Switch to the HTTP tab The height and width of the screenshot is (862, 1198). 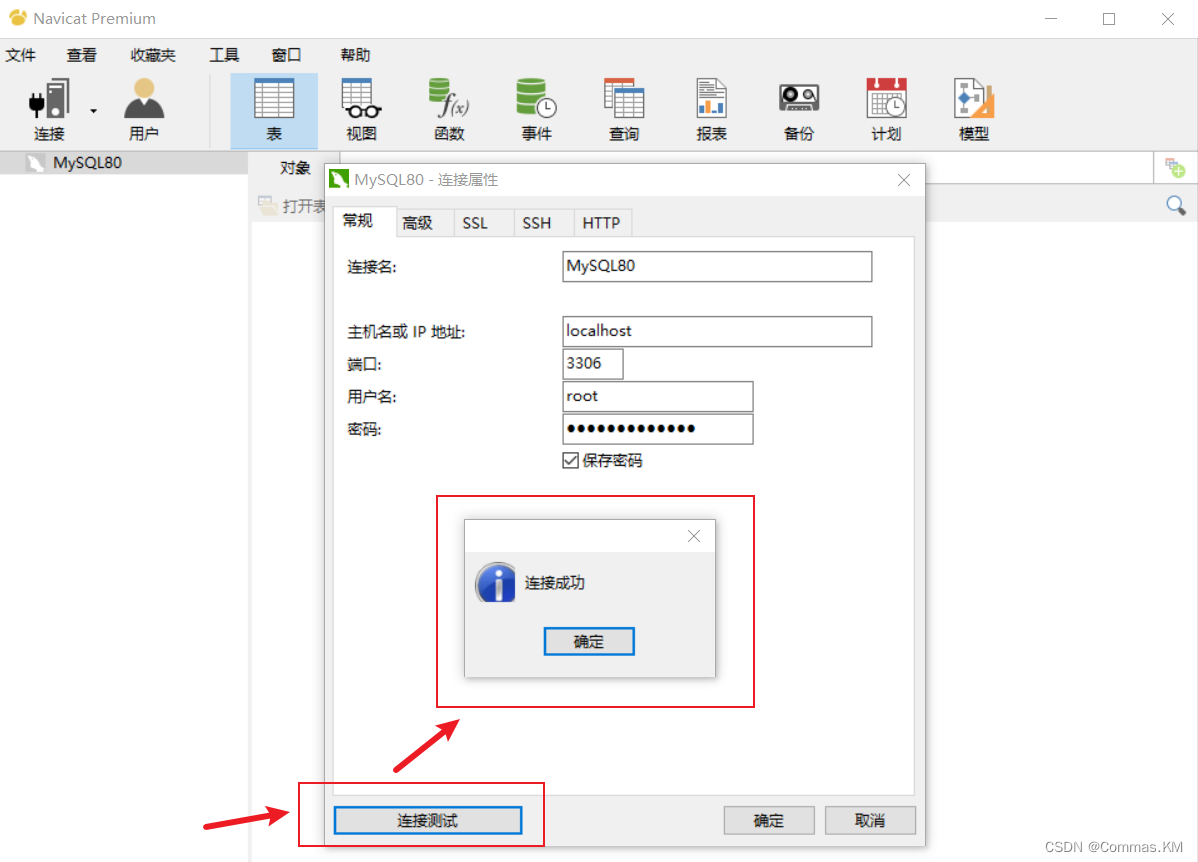(602, 223)
